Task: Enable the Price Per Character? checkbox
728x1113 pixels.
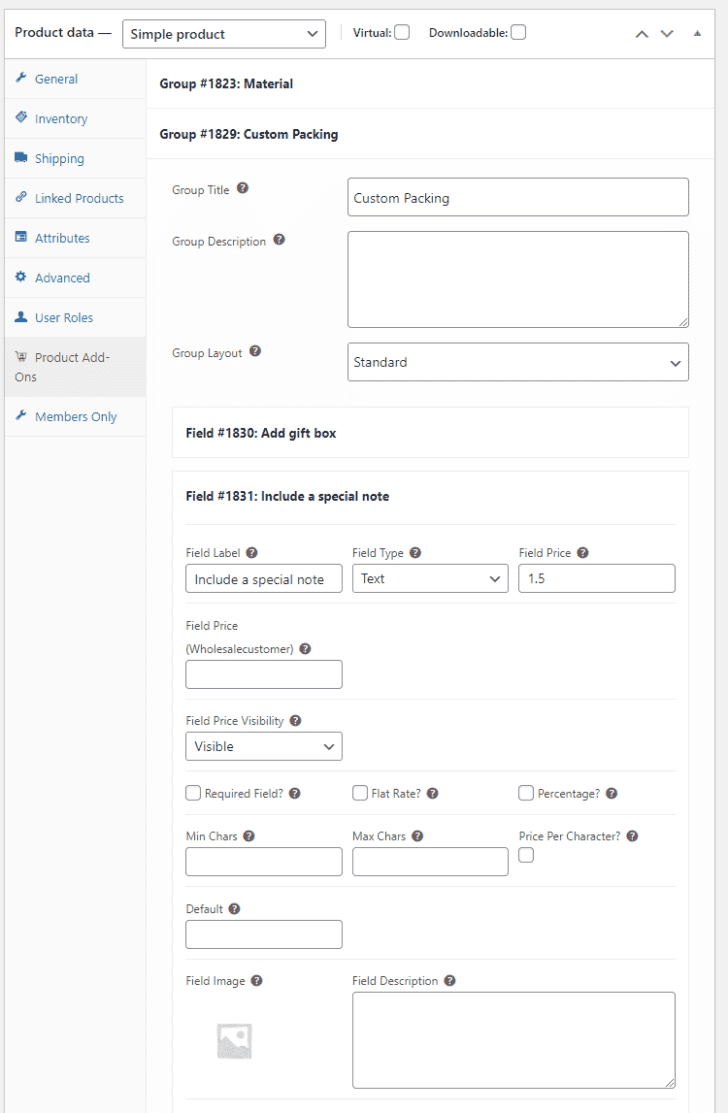Action: tap(526, 855)
